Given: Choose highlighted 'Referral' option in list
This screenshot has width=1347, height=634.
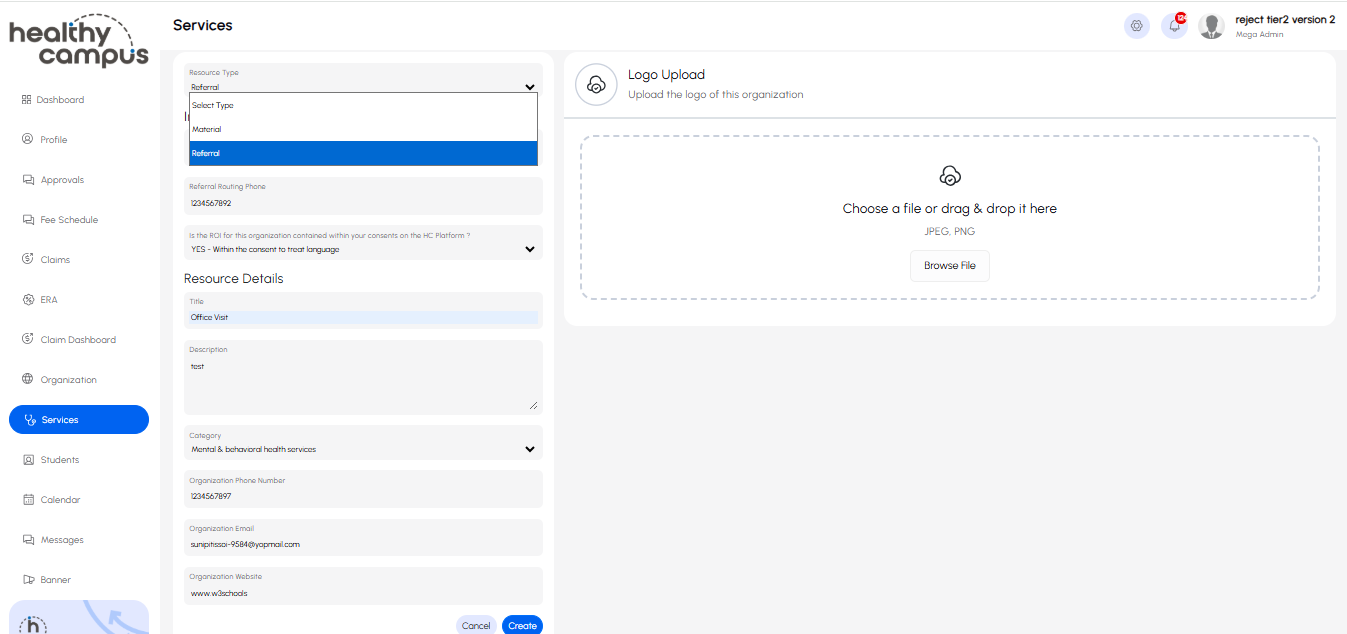Looking at the screenshot, I should [x=363, y=153].
